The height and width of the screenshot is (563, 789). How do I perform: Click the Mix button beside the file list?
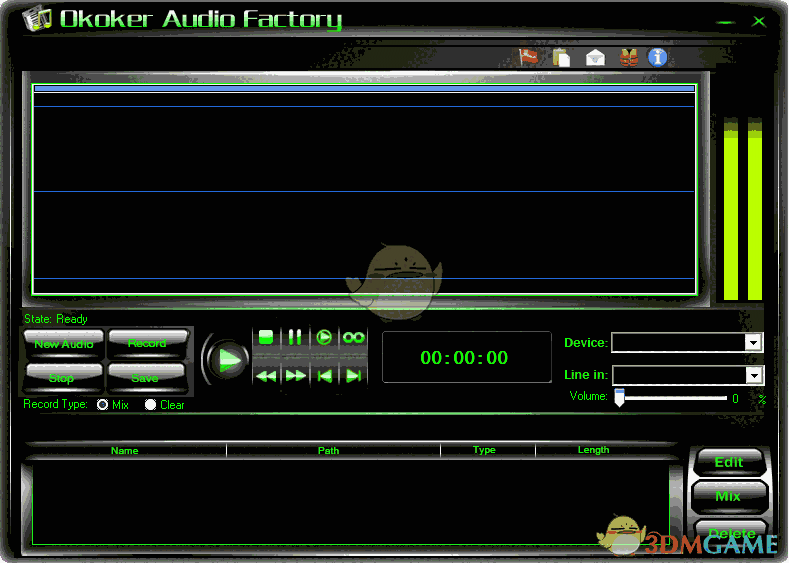728,496
